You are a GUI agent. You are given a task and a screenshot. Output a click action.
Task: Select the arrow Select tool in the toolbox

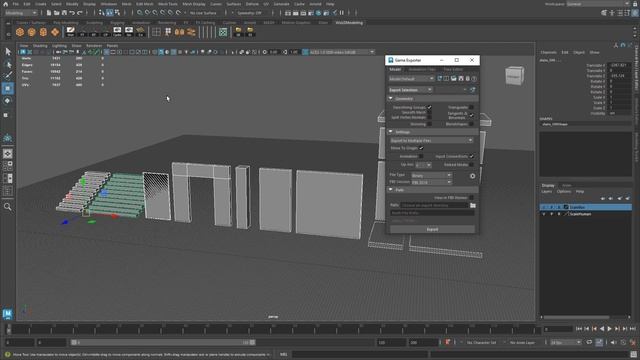coord(8,51)
